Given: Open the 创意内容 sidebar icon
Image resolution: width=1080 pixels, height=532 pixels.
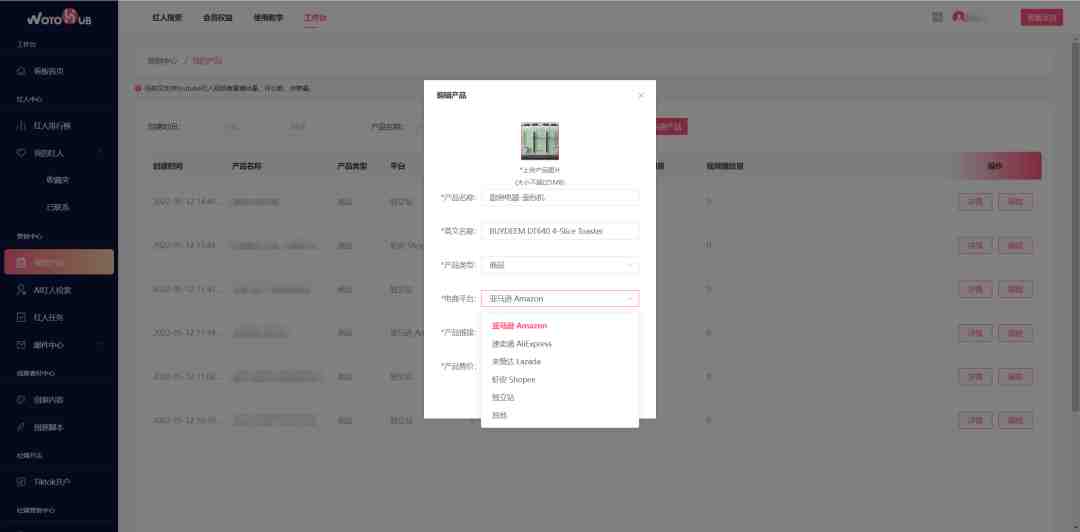Looking at the screenshot, I should coord(21,400).
